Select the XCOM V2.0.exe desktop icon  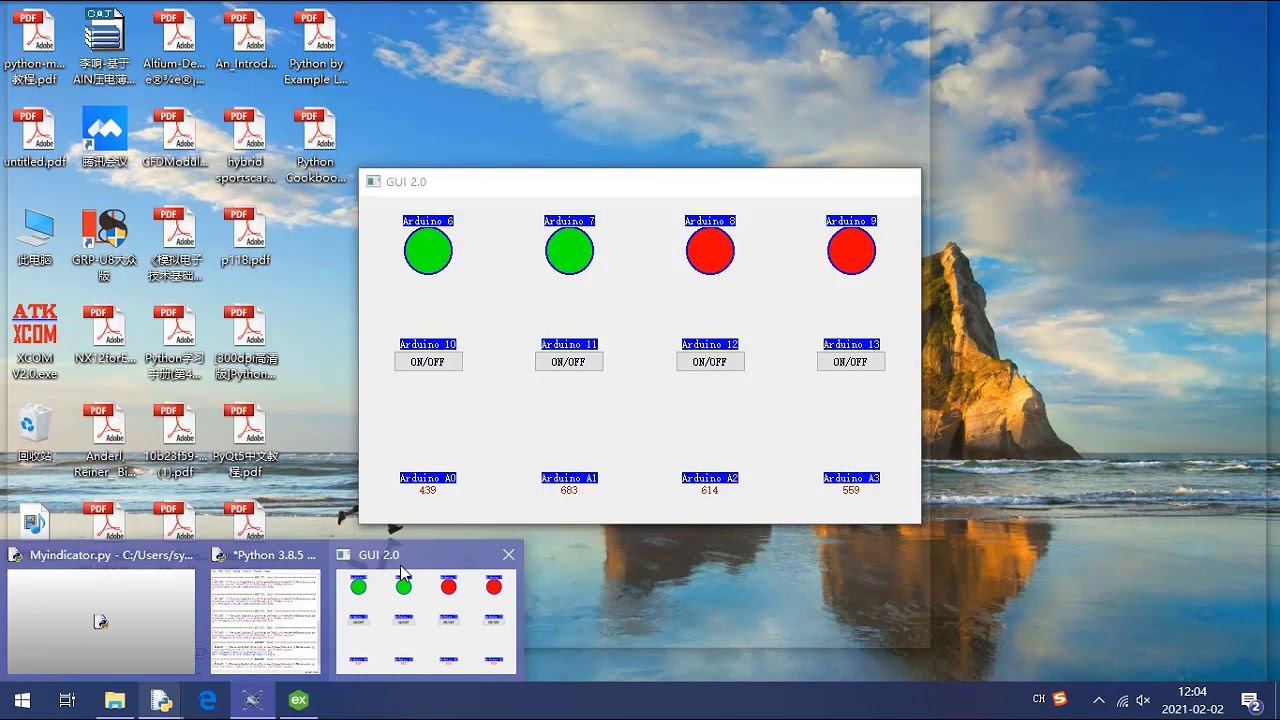point(34,342)
